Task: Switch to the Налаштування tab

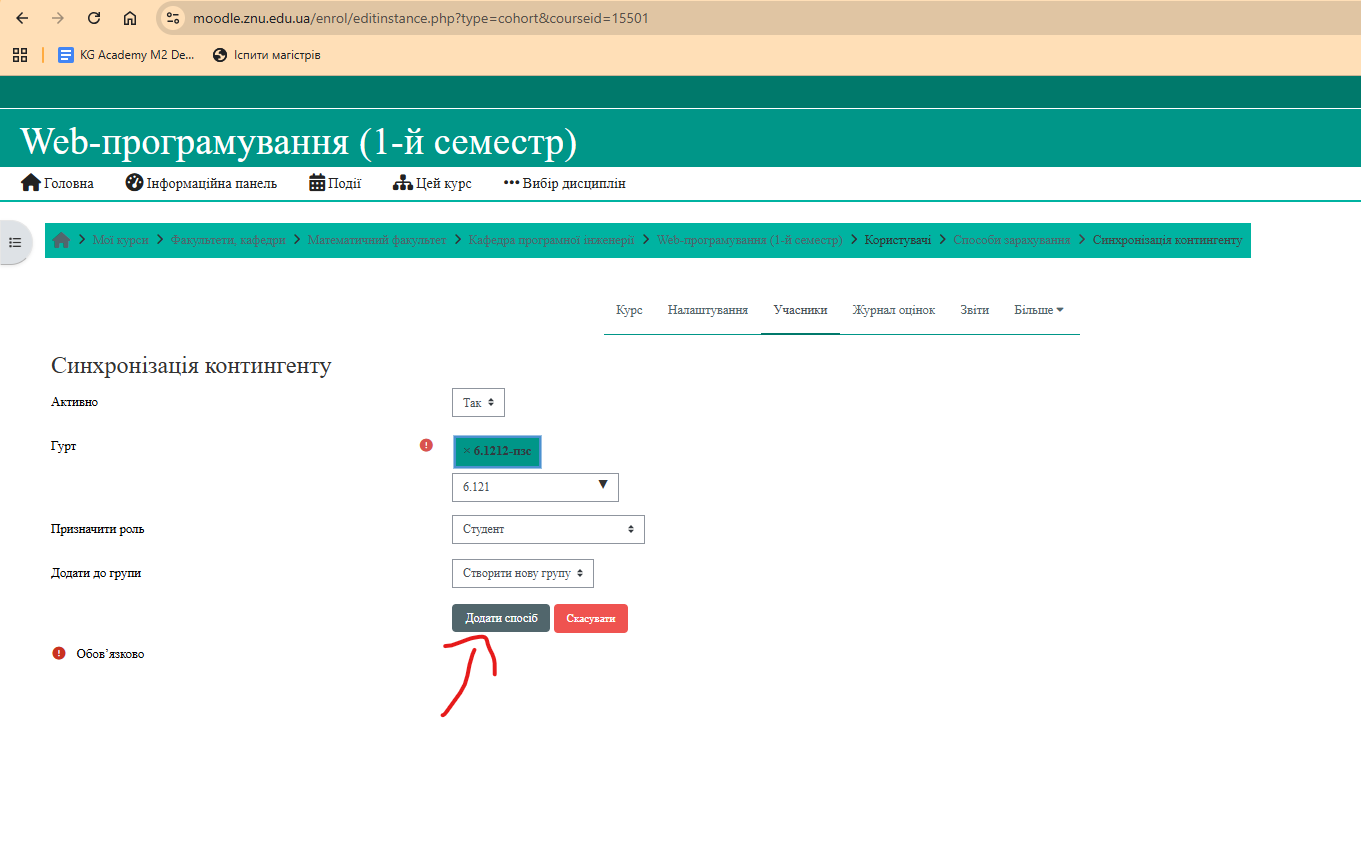Action: [707, 310]
